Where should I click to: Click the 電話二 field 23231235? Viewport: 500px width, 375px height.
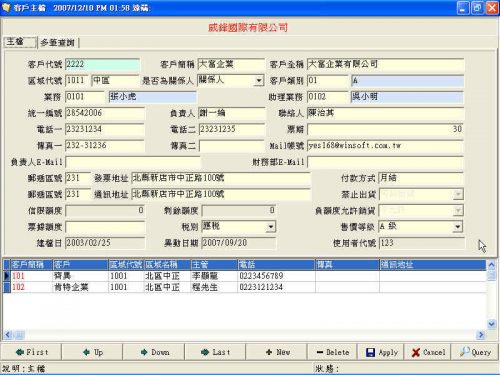tap(231, 129)
